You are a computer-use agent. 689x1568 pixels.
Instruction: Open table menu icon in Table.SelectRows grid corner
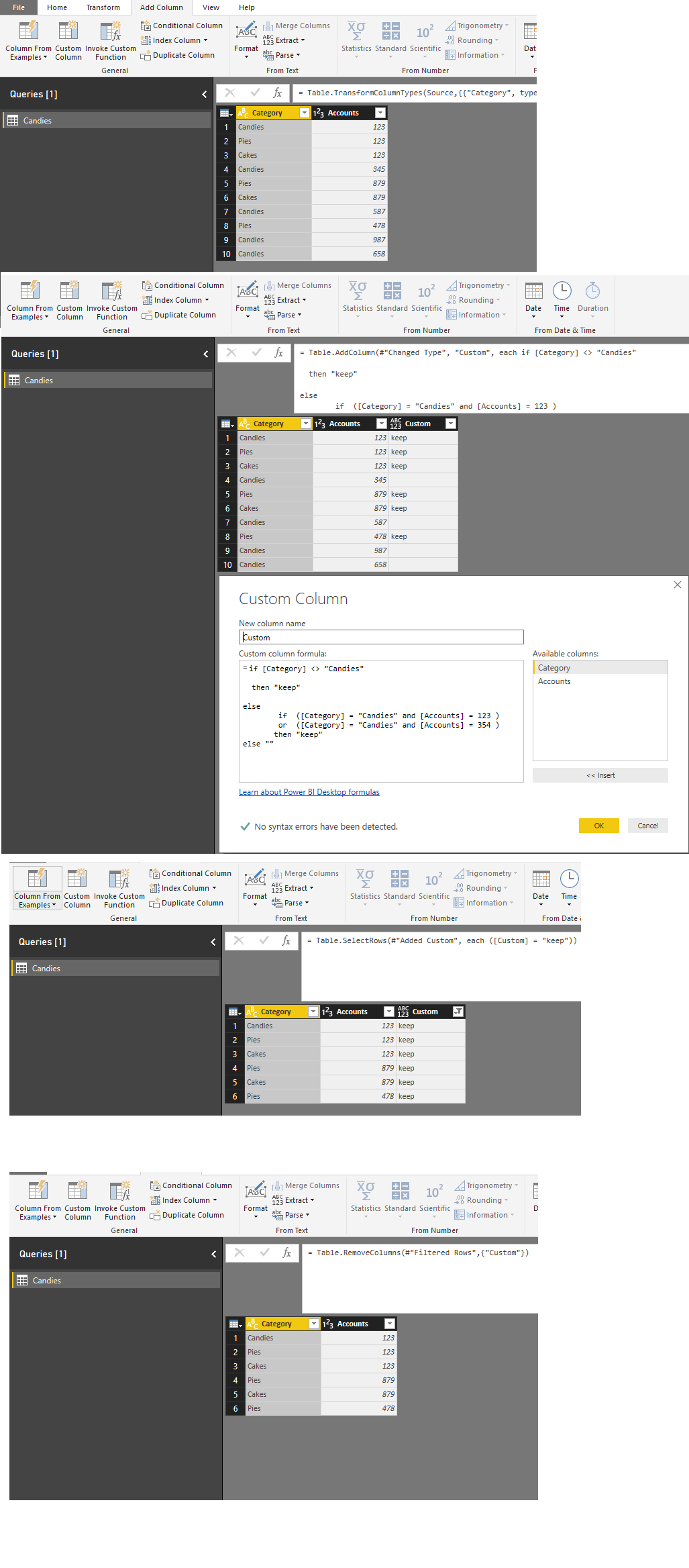click(x=234, y=1012)
